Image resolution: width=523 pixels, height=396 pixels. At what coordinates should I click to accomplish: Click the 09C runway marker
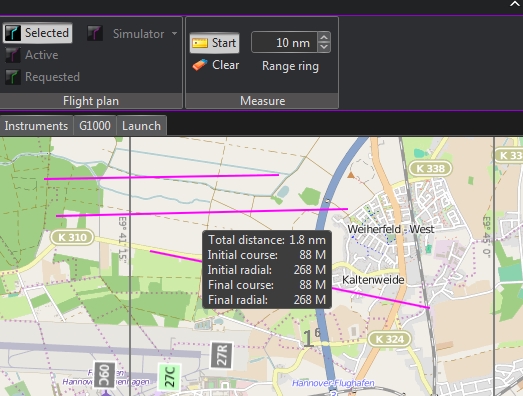104,375
